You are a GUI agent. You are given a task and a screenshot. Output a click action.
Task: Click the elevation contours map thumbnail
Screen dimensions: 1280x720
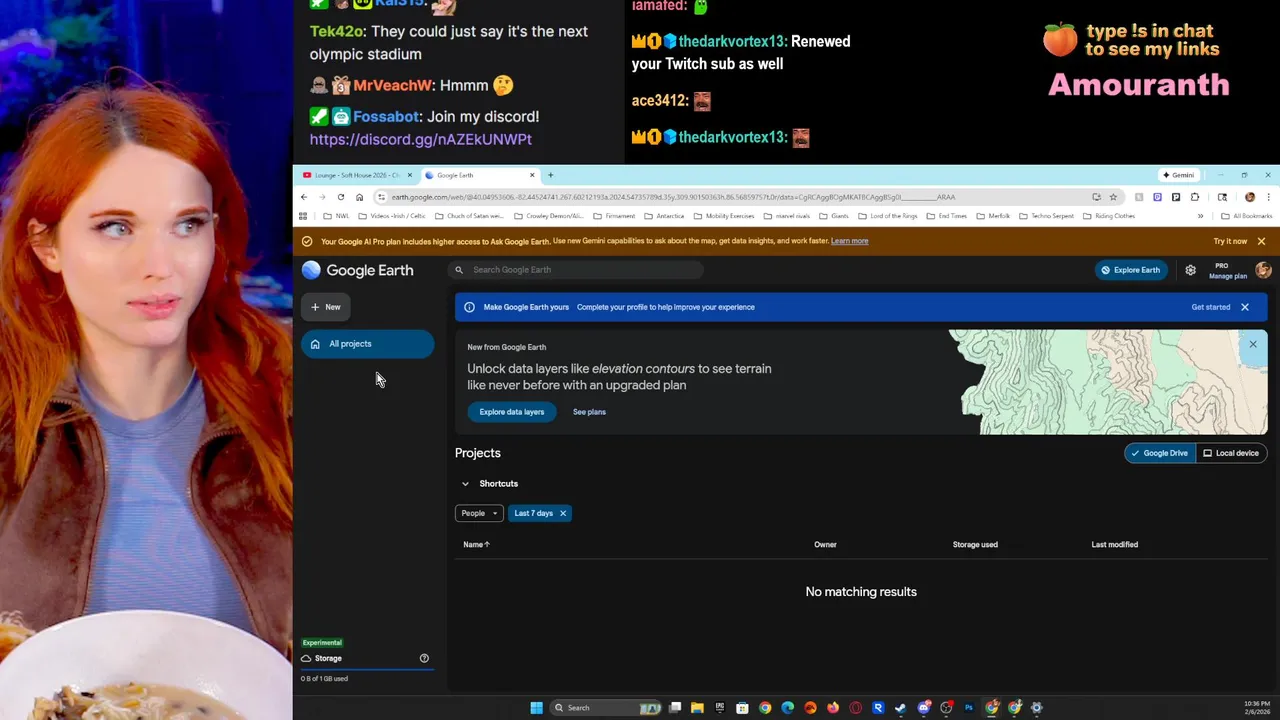pos(1107,382)
